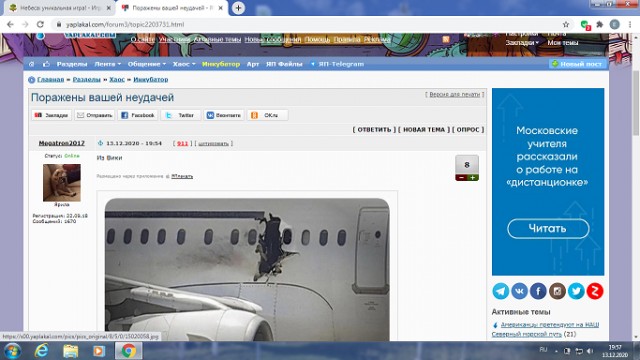Viewport: 640px width, 360px height.
Task: Click the Отправить share button
Action: pyautogui.click(x=95, y=116)
